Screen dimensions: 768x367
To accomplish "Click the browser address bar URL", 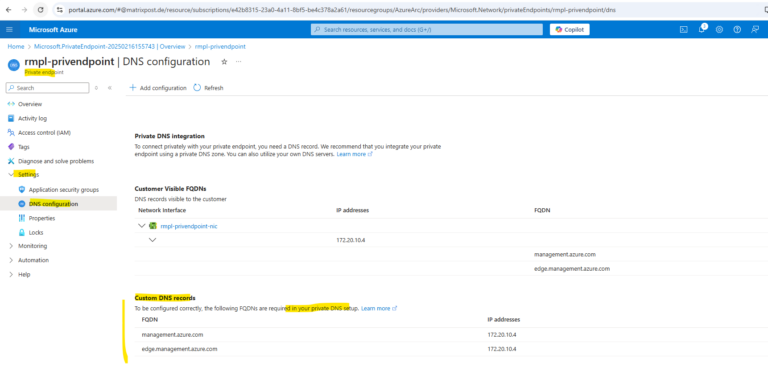I will tap(342, 10).
